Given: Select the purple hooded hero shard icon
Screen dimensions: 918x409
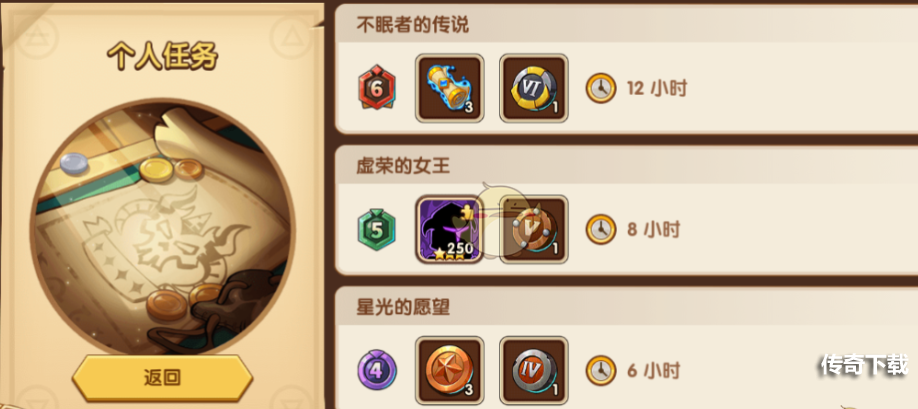Looking at the screenshot, I should (x=449, y=229).
